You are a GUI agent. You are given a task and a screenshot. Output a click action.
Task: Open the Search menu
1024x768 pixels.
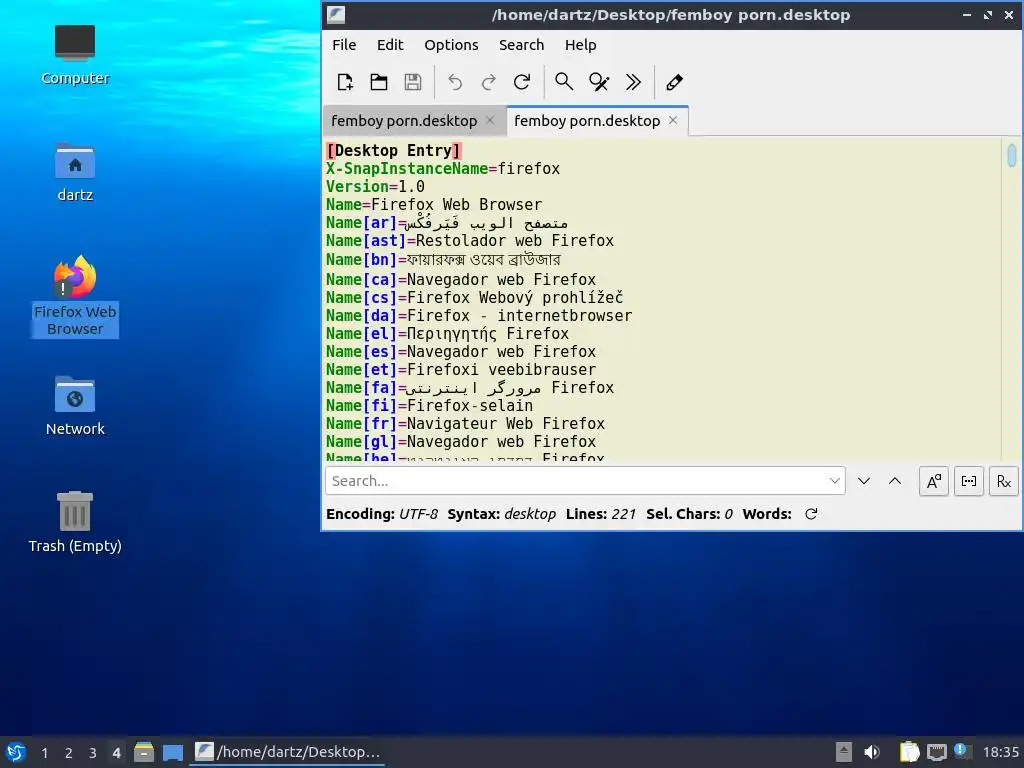point(521,45)
